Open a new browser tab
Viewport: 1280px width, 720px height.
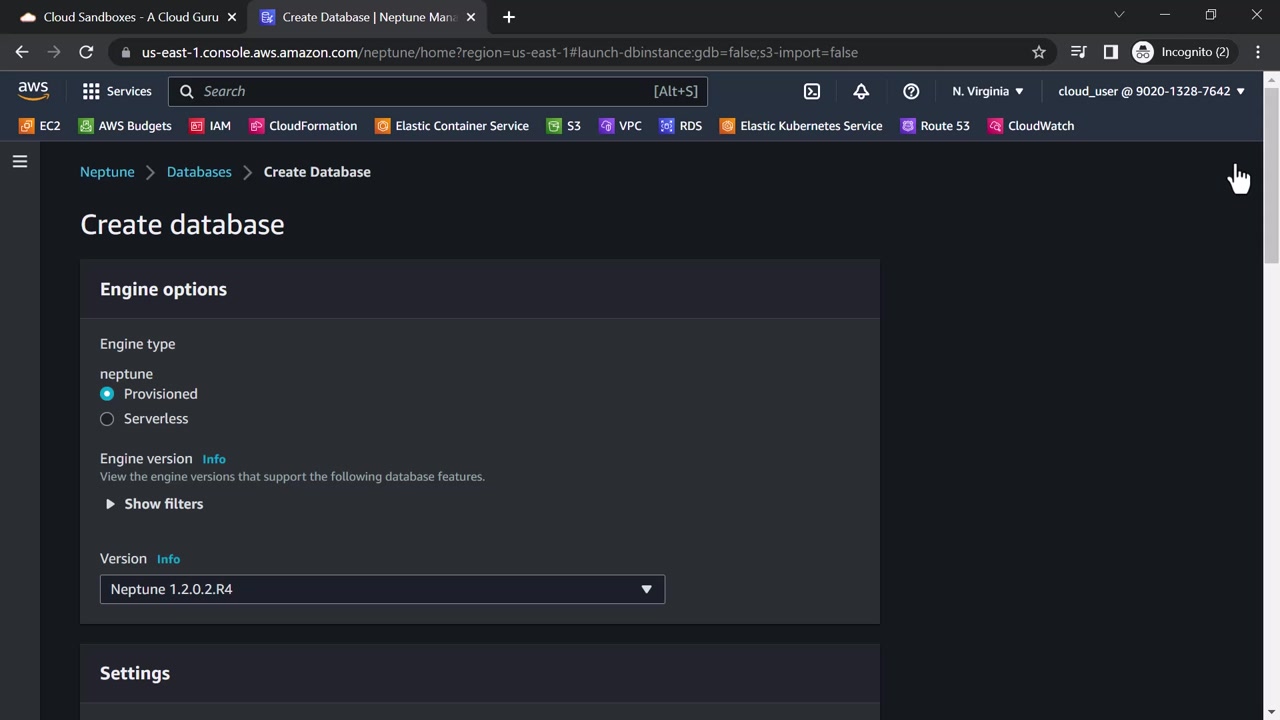pyautogui.click(x=509, y=17)
